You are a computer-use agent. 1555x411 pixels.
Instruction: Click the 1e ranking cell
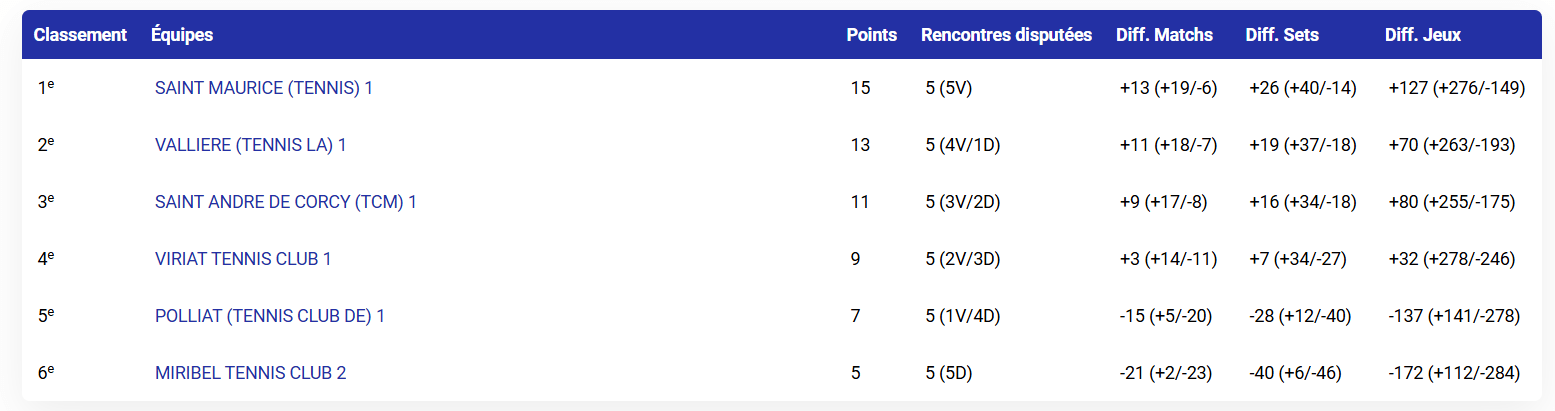click(x=45, y=88)
